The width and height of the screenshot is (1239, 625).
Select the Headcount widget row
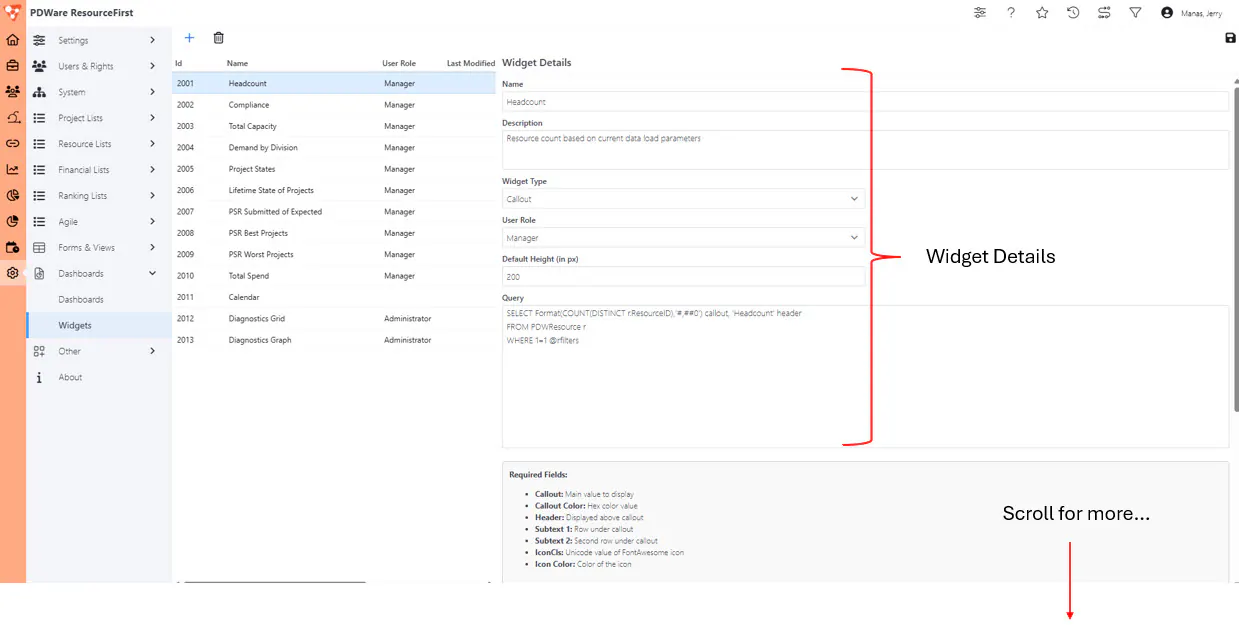(334, 84)
